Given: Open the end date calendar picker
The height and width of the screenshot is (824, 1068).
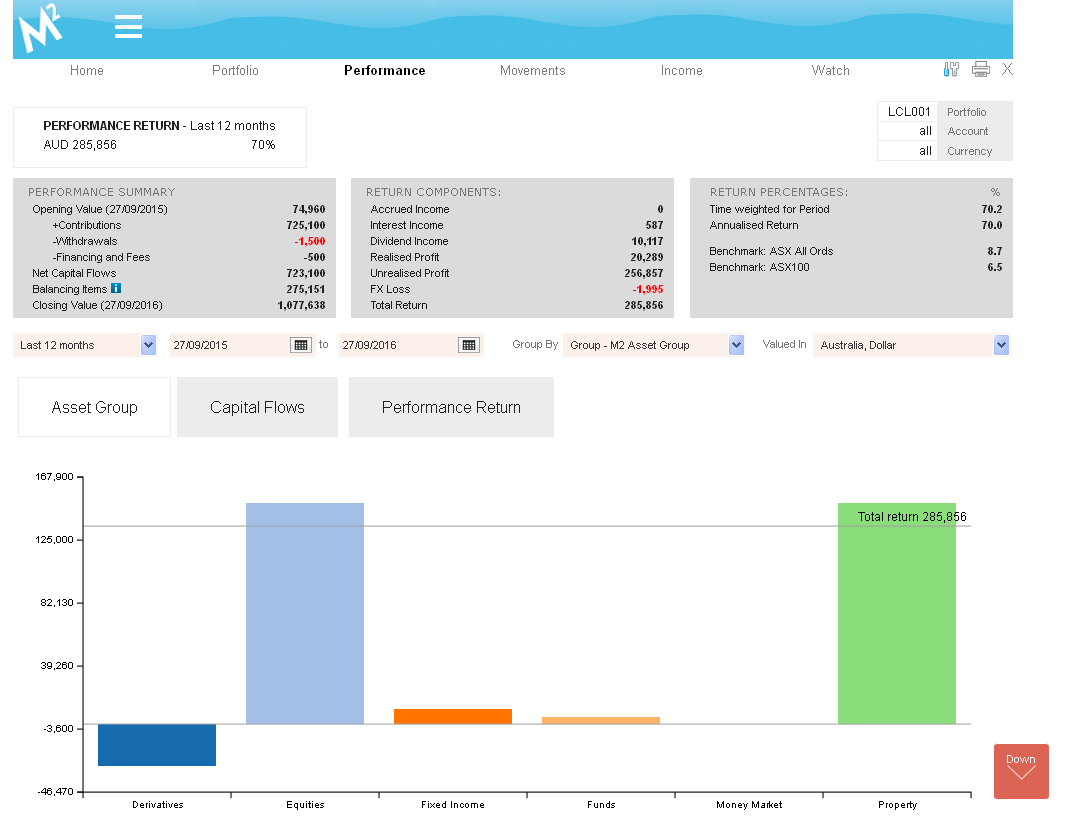Looking at the screenshot, I should point(468,345).
